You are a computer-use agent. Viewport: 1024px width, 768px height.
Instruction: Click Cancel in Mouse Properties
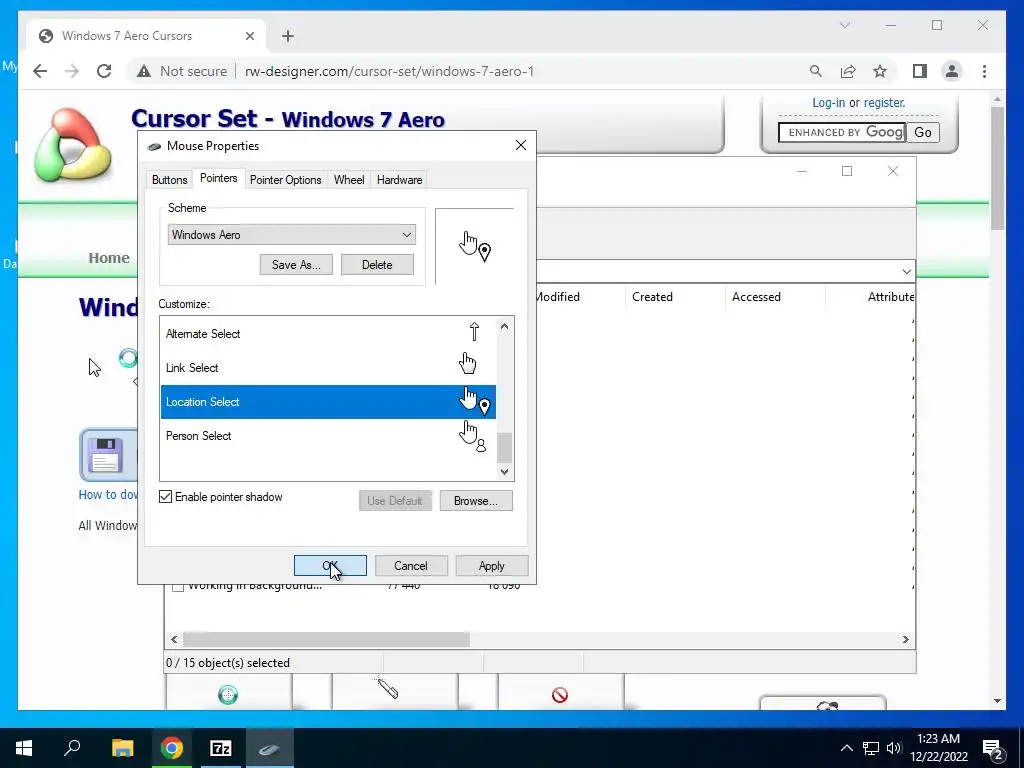[411, 566]
